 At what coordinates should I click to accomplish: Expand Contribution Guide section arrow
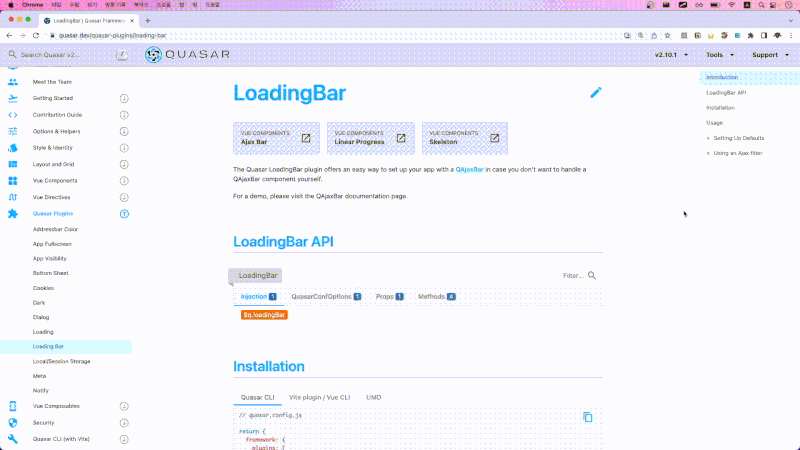coord(124,115)
